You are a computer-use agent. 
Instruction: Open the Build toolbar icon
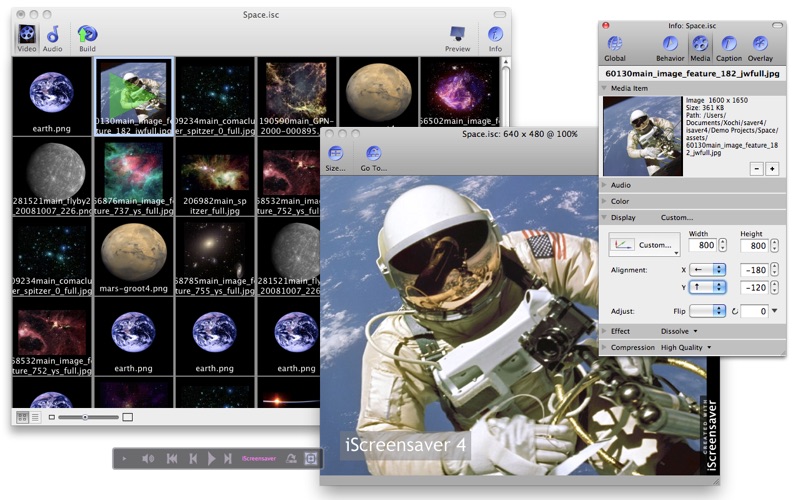(x=87, y=38)
